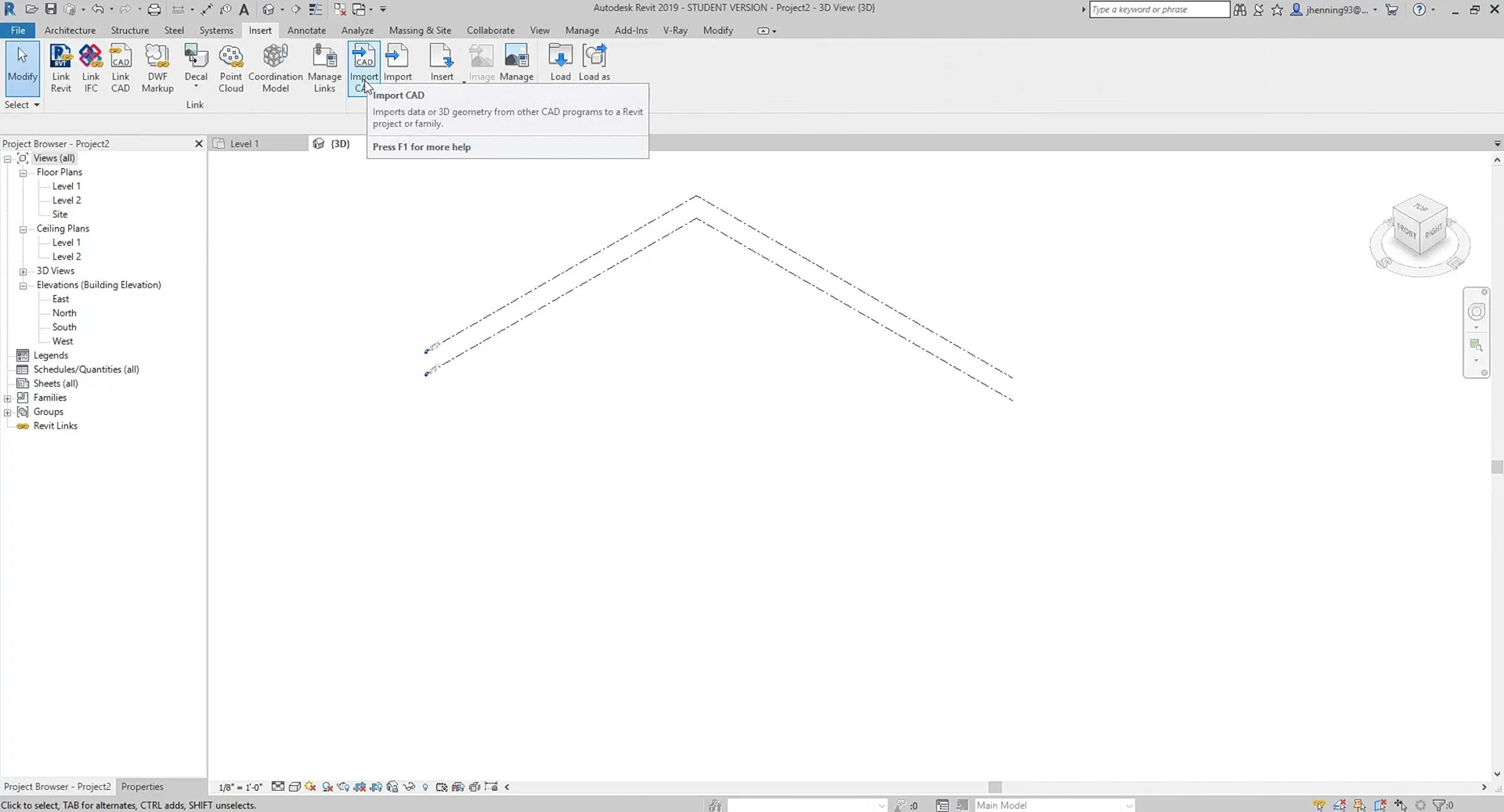Select the Modify arrow tool

[22, 68]
